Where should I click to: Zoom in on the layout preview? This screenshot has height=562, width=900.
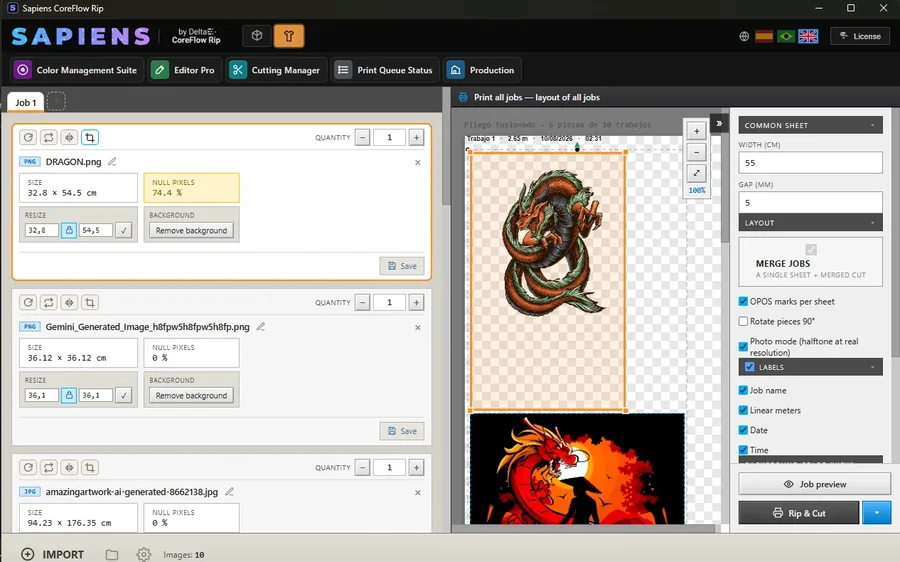[696, 131]
